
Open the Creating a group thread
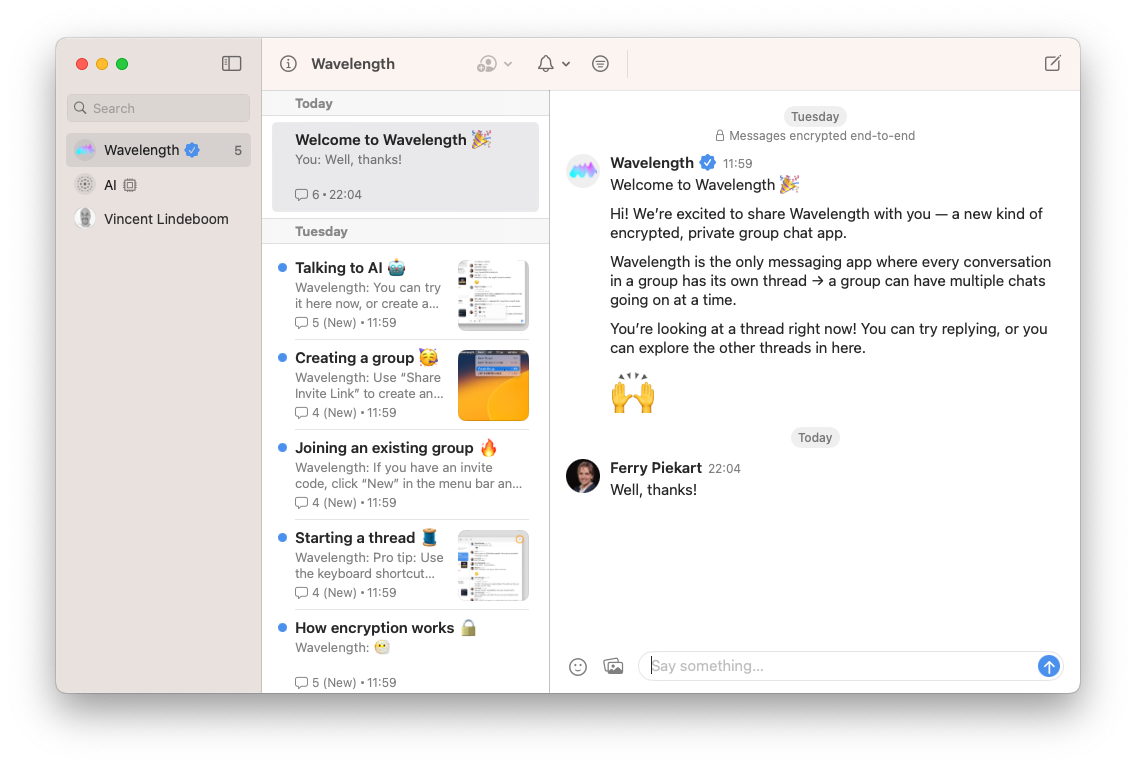tap(405, 385)
